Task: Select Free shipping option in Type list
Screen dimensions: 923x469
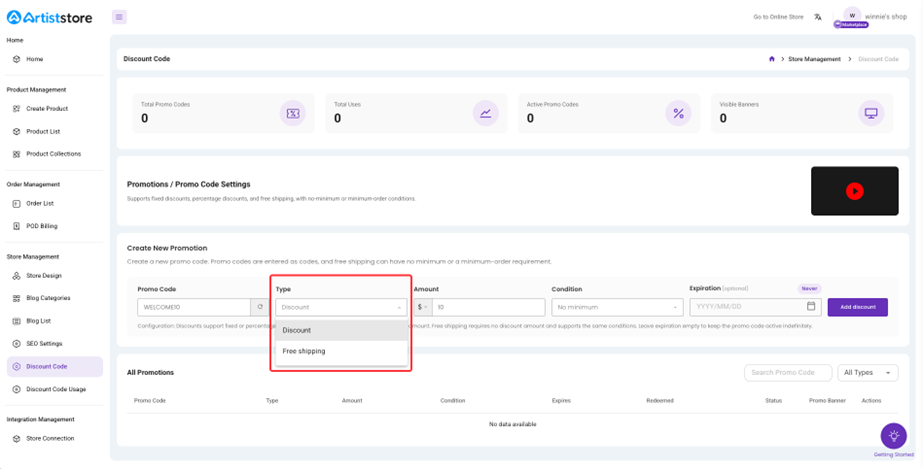Action: point(341,351)
